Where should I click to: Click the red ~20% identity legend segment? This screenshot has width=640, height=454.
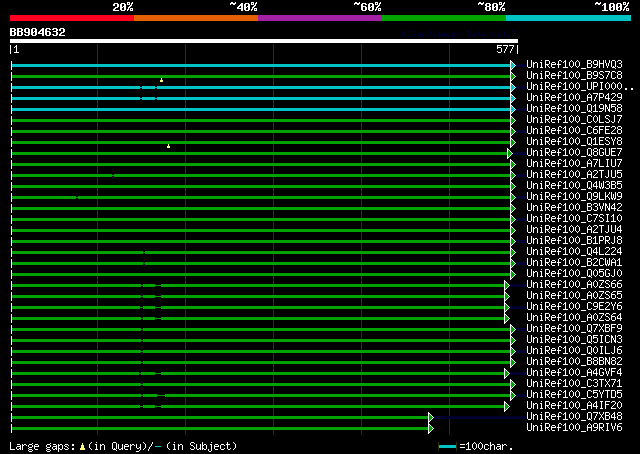click(x=71, y=18)
